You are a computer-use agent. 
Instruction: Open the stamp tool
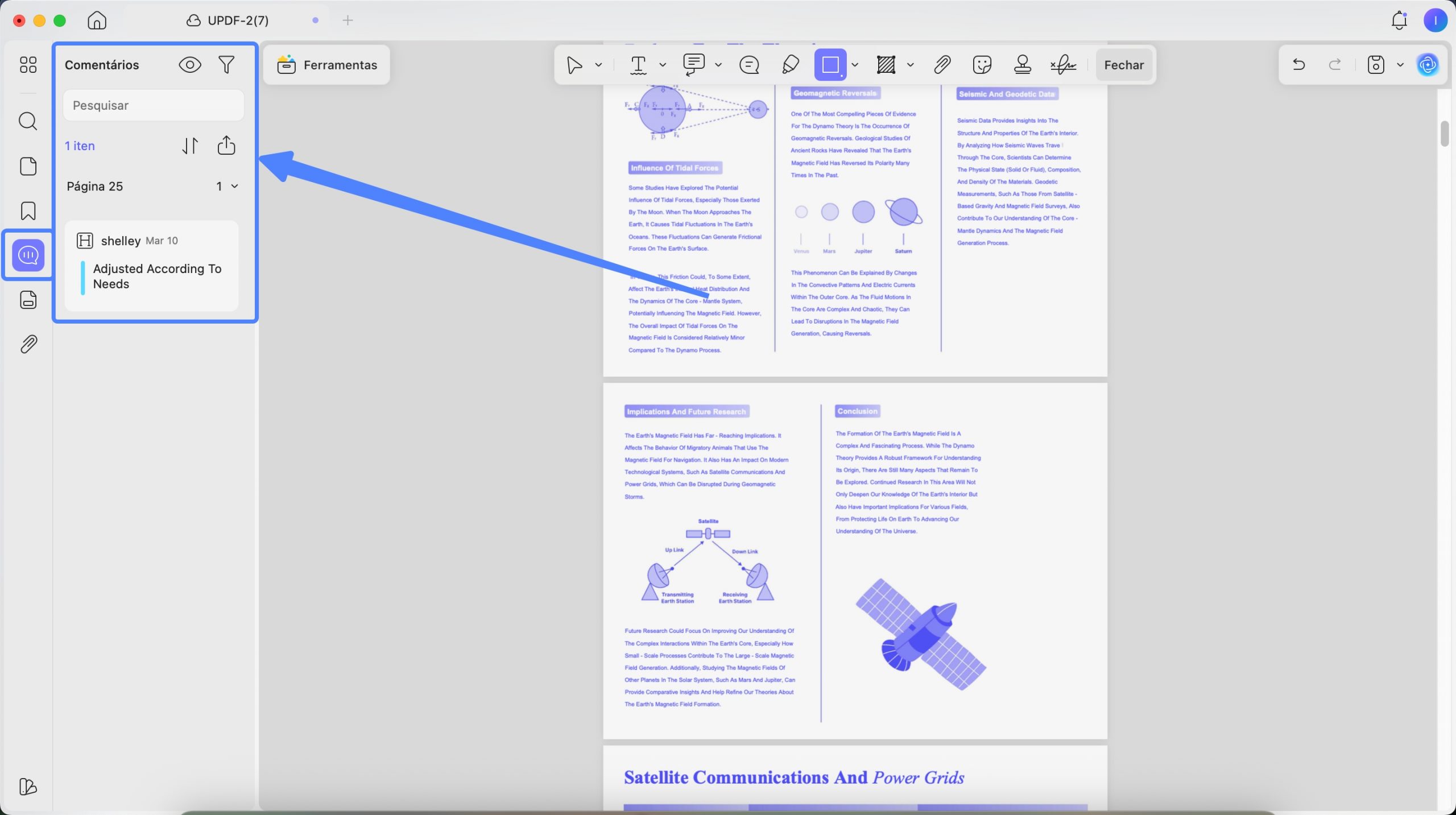(x=1023, y=65)
